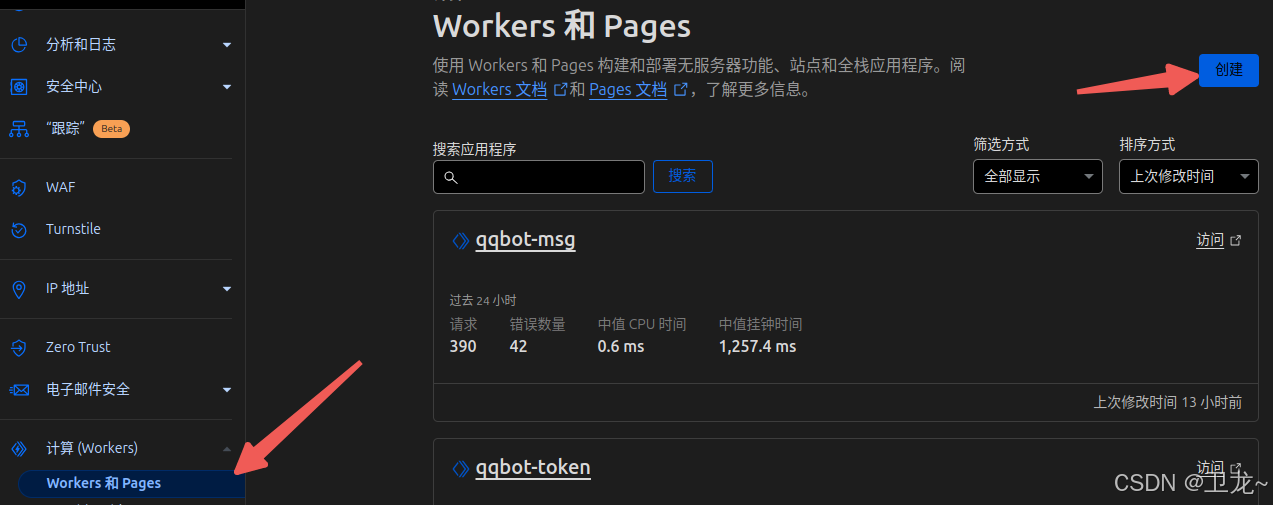Open 安全中心 in the sidebar
Viewport: 1273px width, 505px height.
[74, 87]
